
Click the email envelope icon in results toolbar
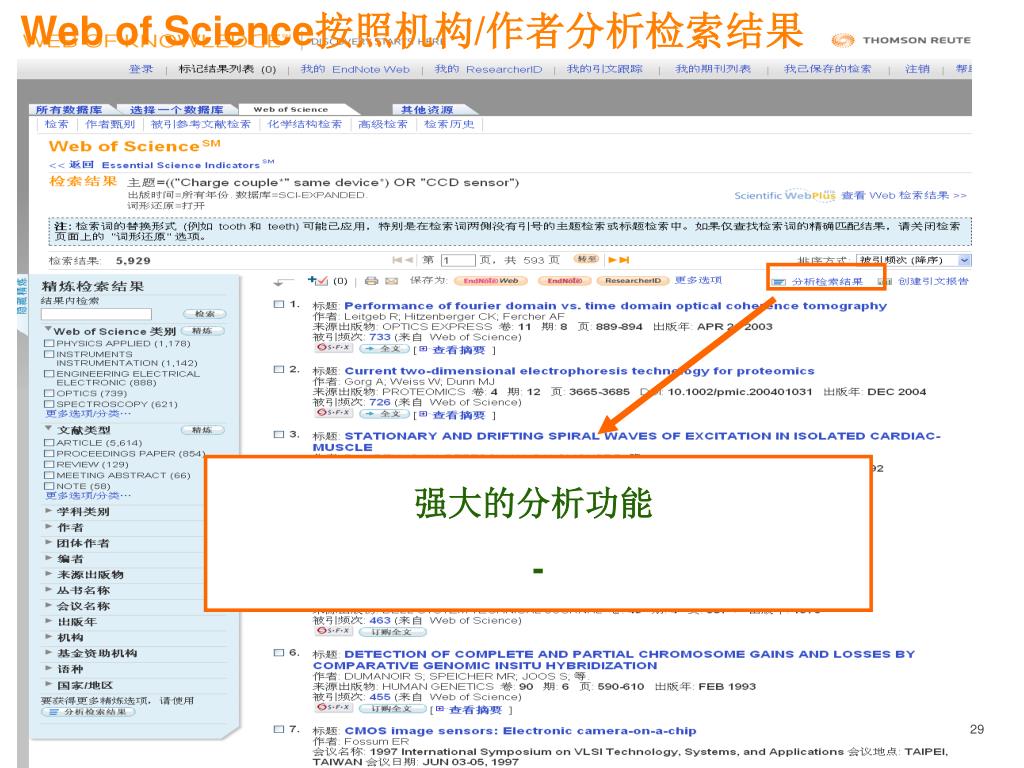pyautogui.click(x=392, y=281)
